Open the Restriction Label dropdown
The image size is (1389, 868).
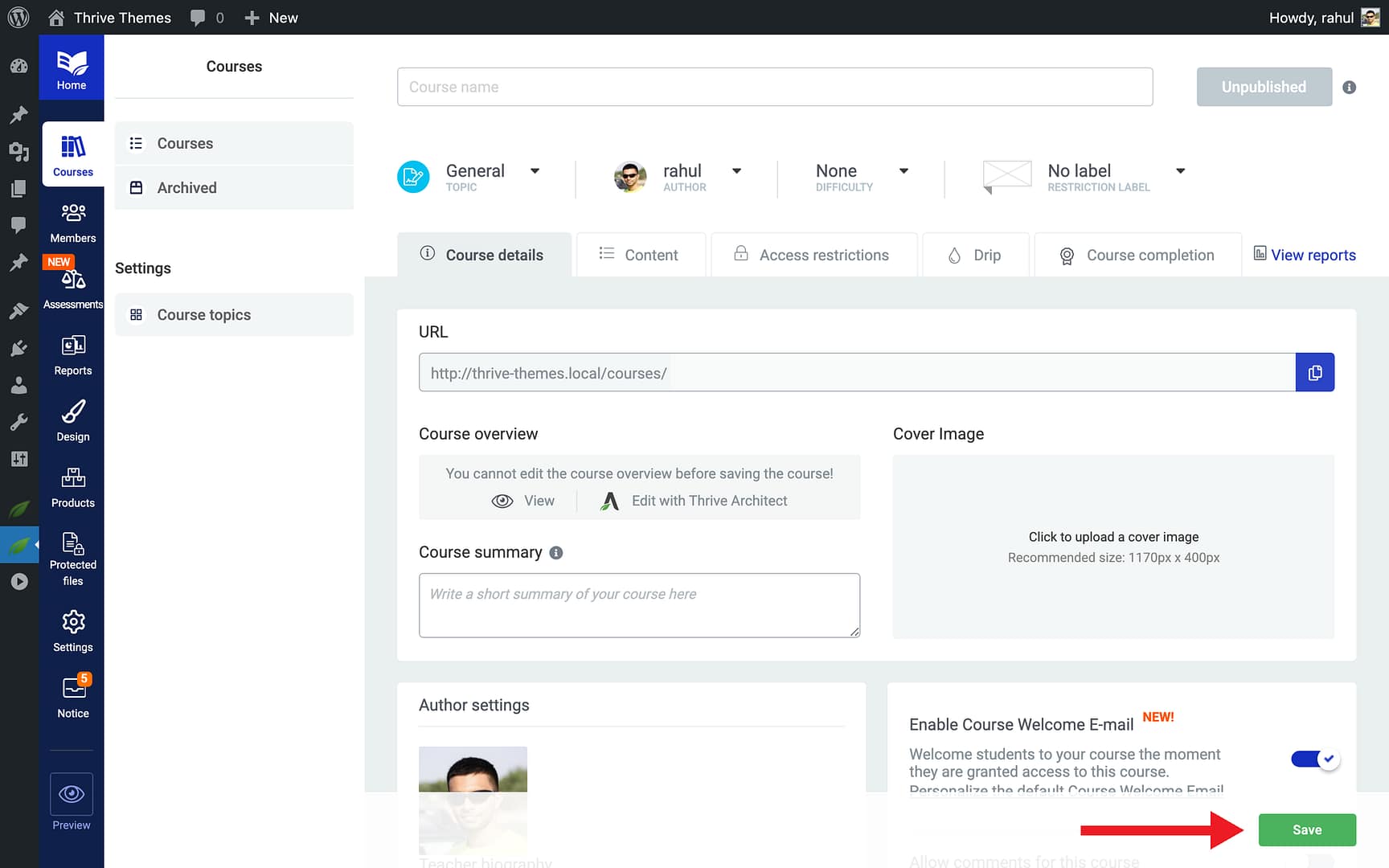tap(1180, 170)
